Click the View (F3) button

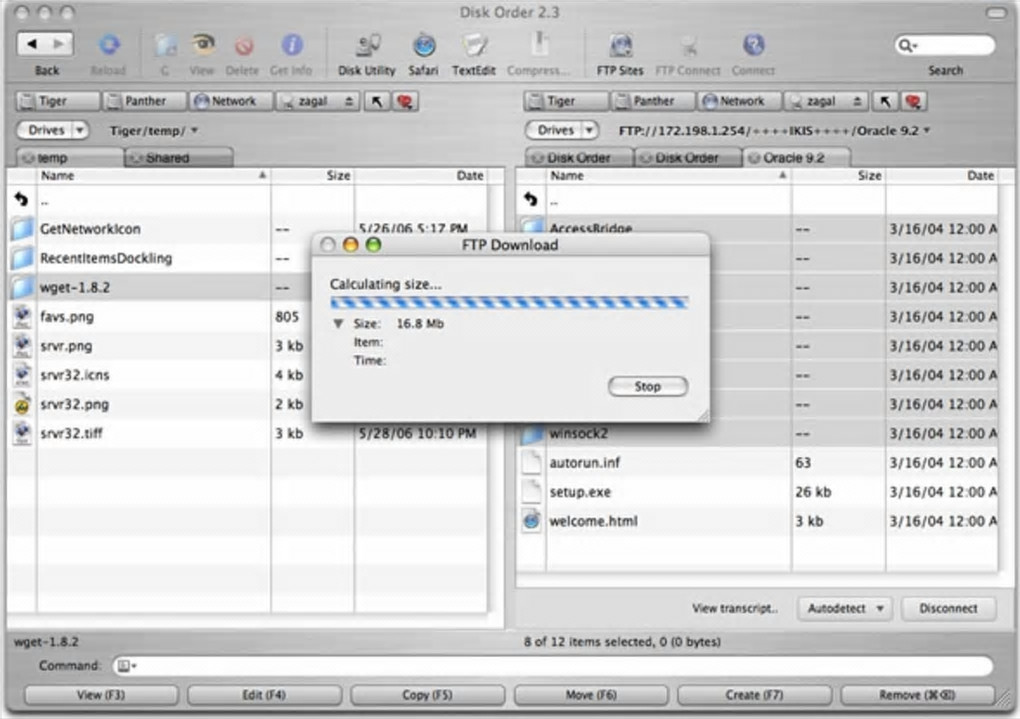point(101,695)
